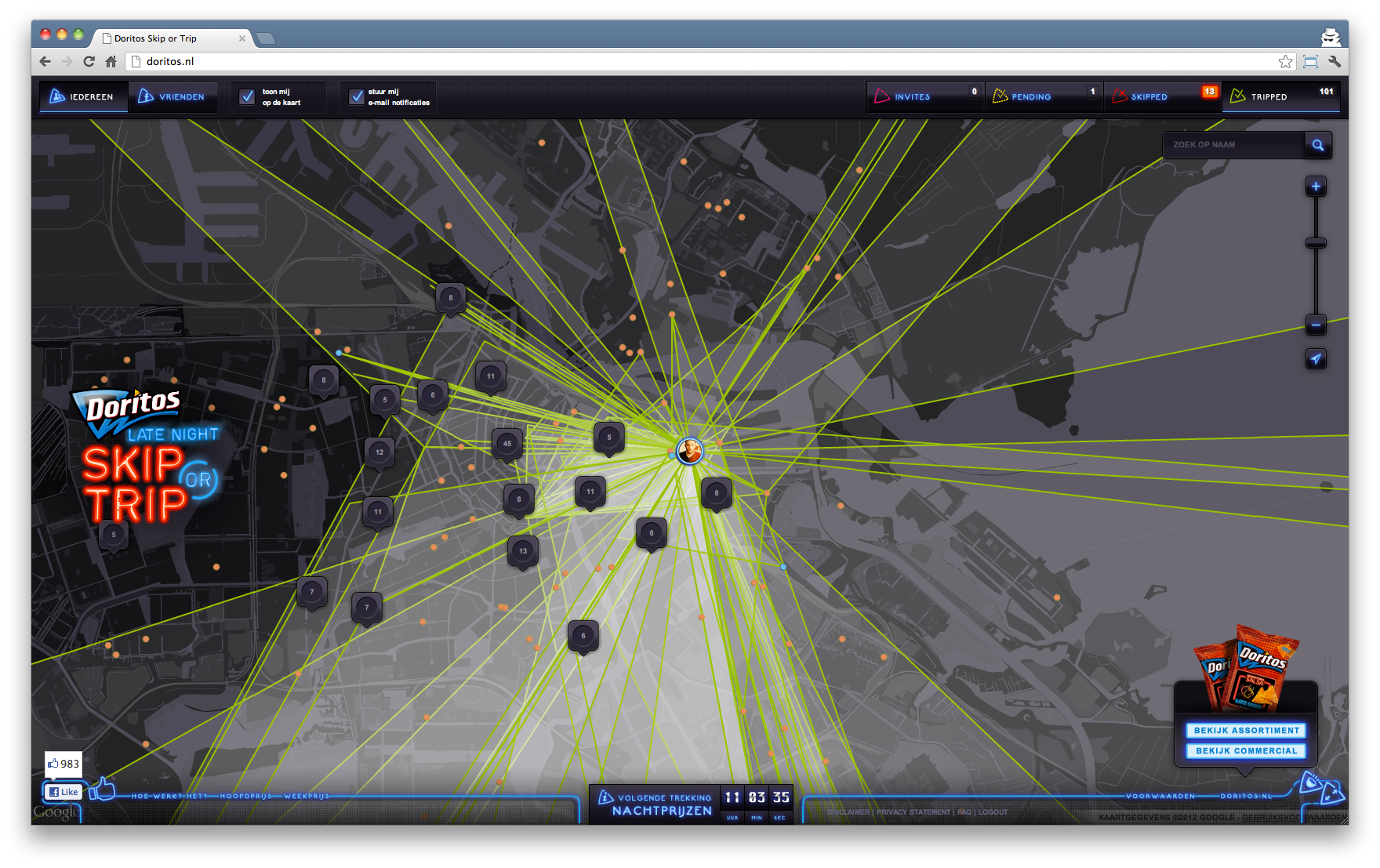Click the countdown hours value 11
1380x868 pixels.
(x=732, y=797)
